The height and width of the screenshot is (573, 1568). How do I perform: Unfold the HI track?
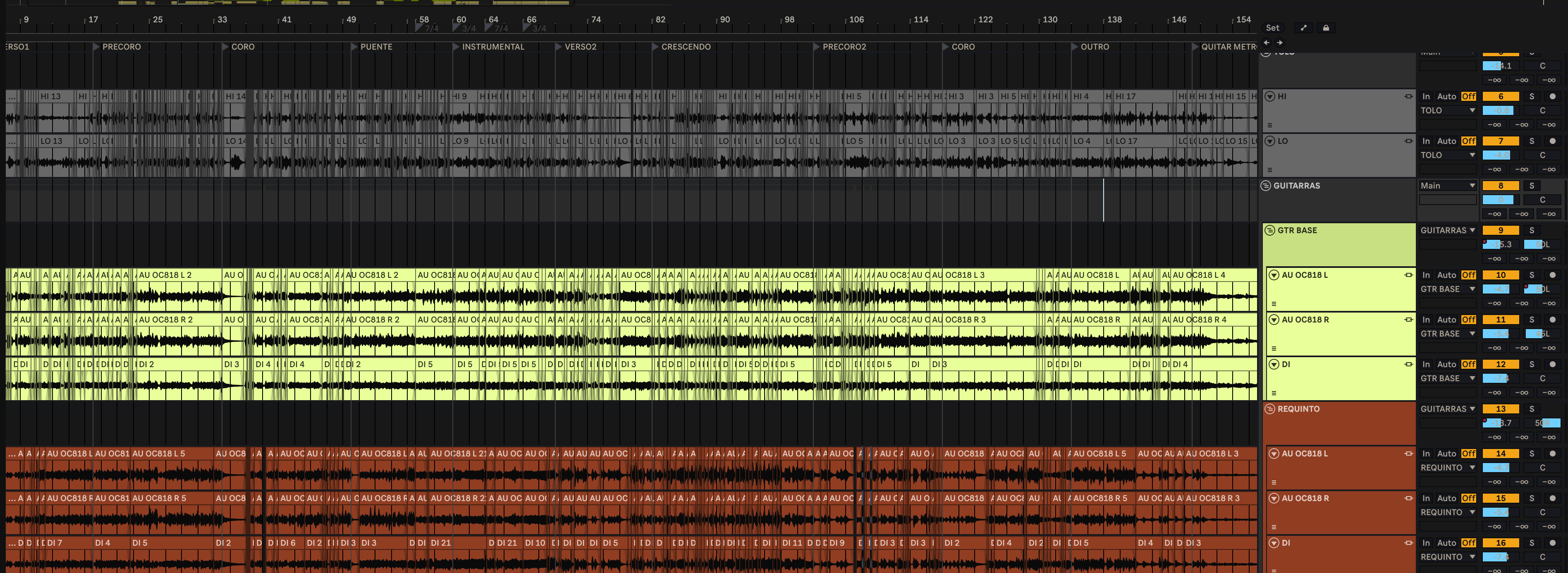point(1270,96)
